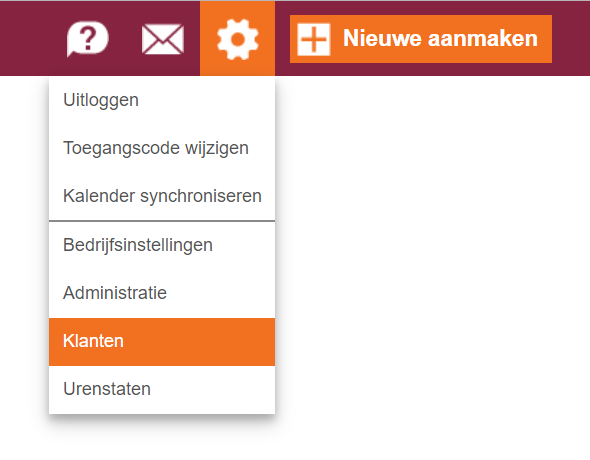Choose Kalender synchroniseren
590x460 pixels.
pyautogui.click(x=162, y=196)
